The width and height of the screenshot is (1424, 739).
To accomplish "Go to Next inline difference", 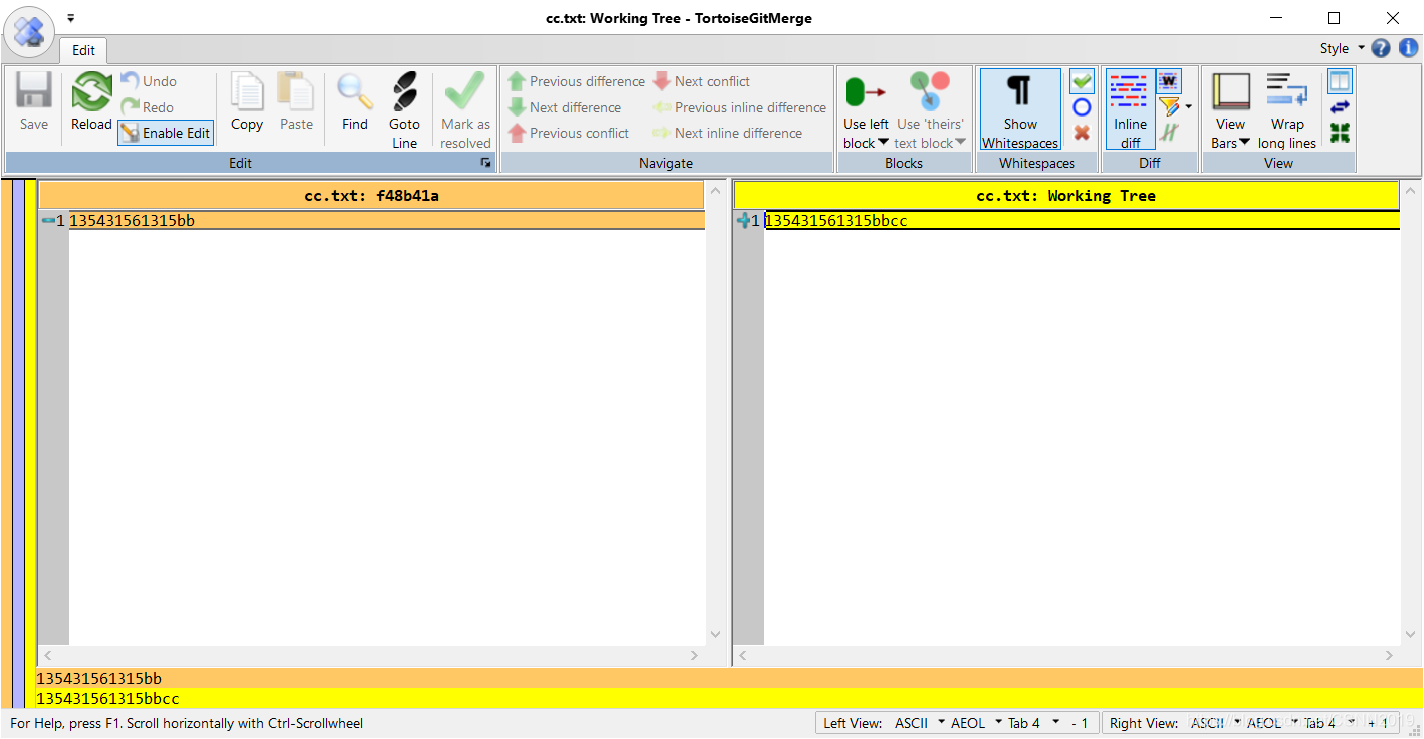I will point(727,133).
